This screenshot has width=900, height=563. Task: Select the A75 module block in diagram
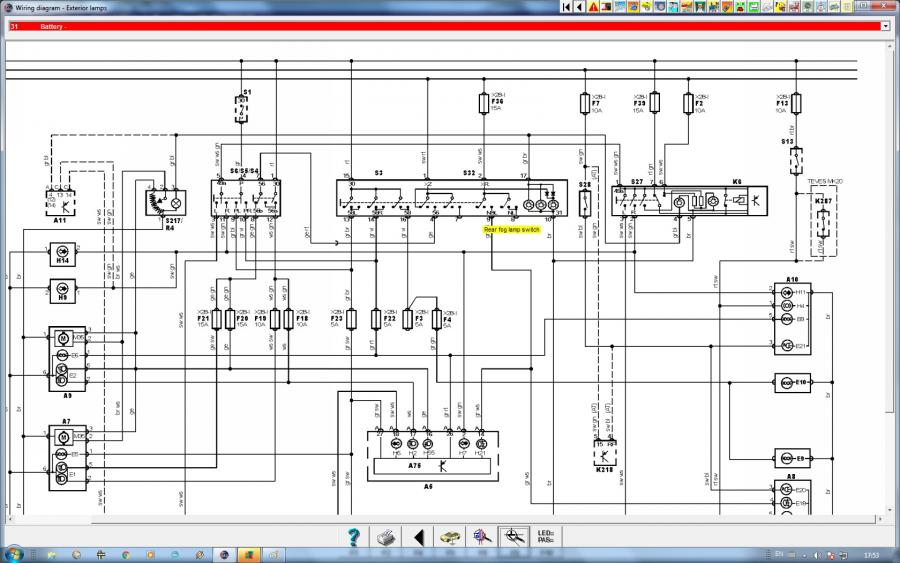414,465
